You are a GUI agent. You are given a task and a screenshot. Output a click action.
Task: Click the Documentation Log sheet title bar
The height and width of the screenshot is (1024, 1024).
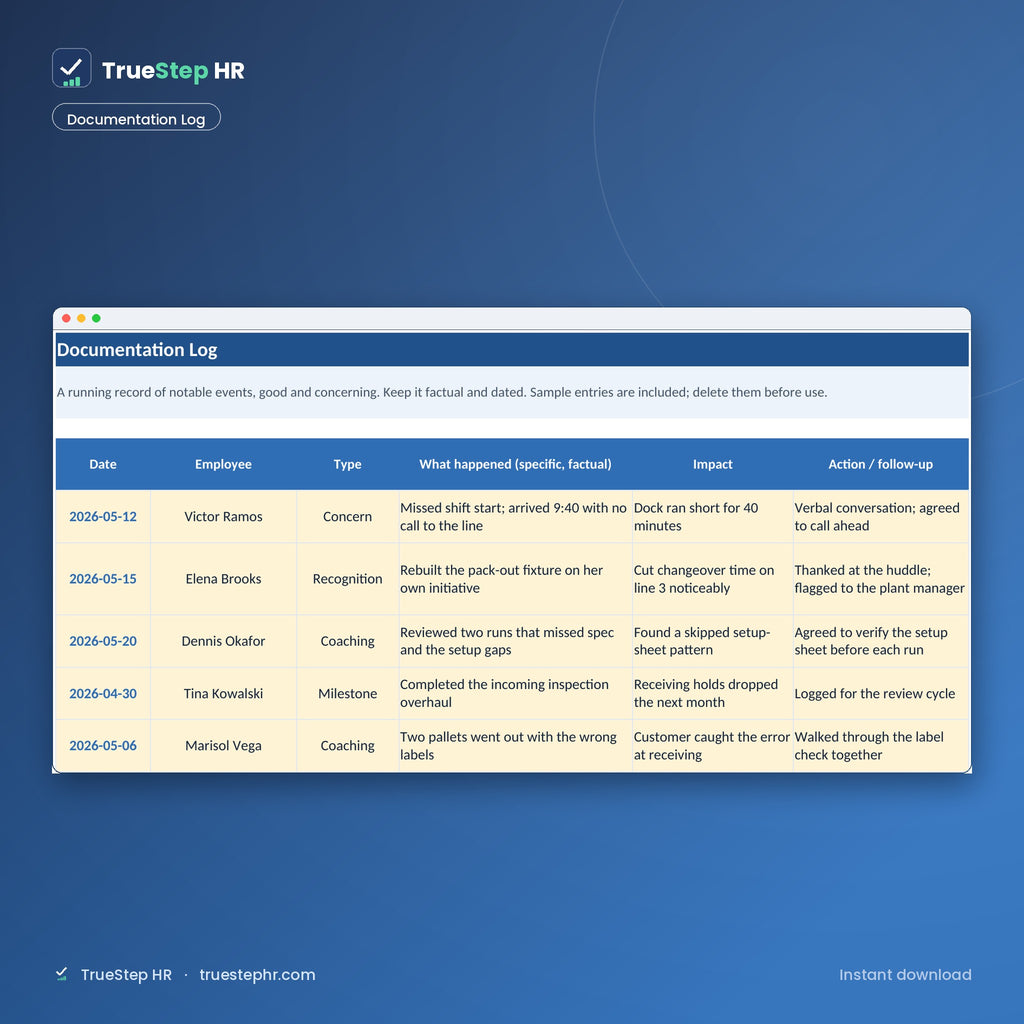(x=512, y=350)
